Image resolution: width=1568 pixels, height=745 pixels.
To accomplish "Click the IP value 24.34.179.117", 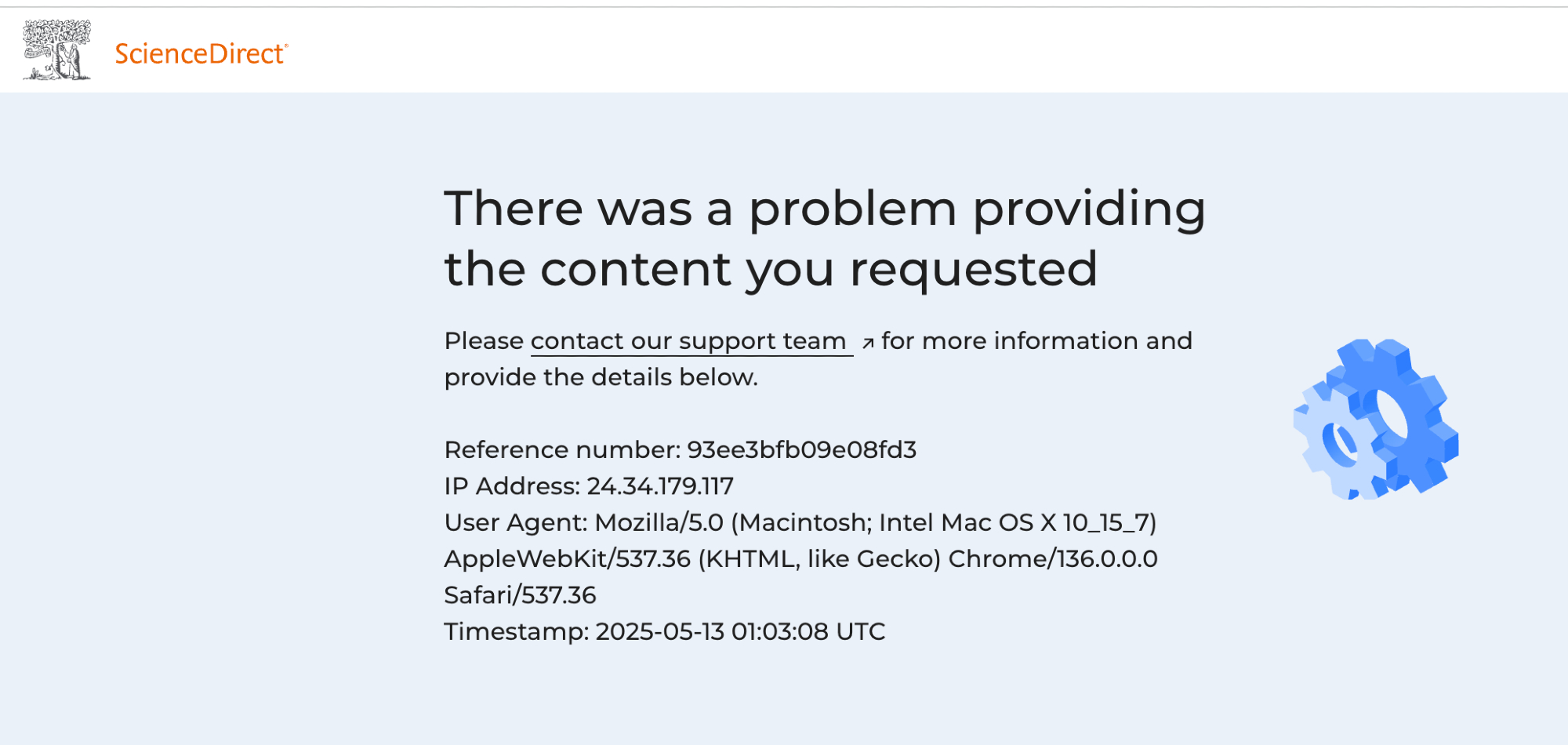I will pos(660,486).
